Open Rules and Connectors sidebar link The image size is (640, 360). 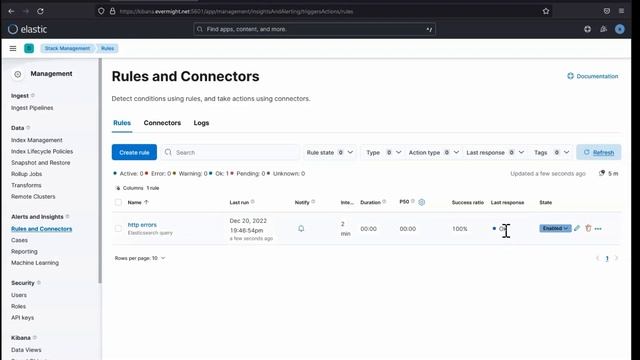click(42, 229)
